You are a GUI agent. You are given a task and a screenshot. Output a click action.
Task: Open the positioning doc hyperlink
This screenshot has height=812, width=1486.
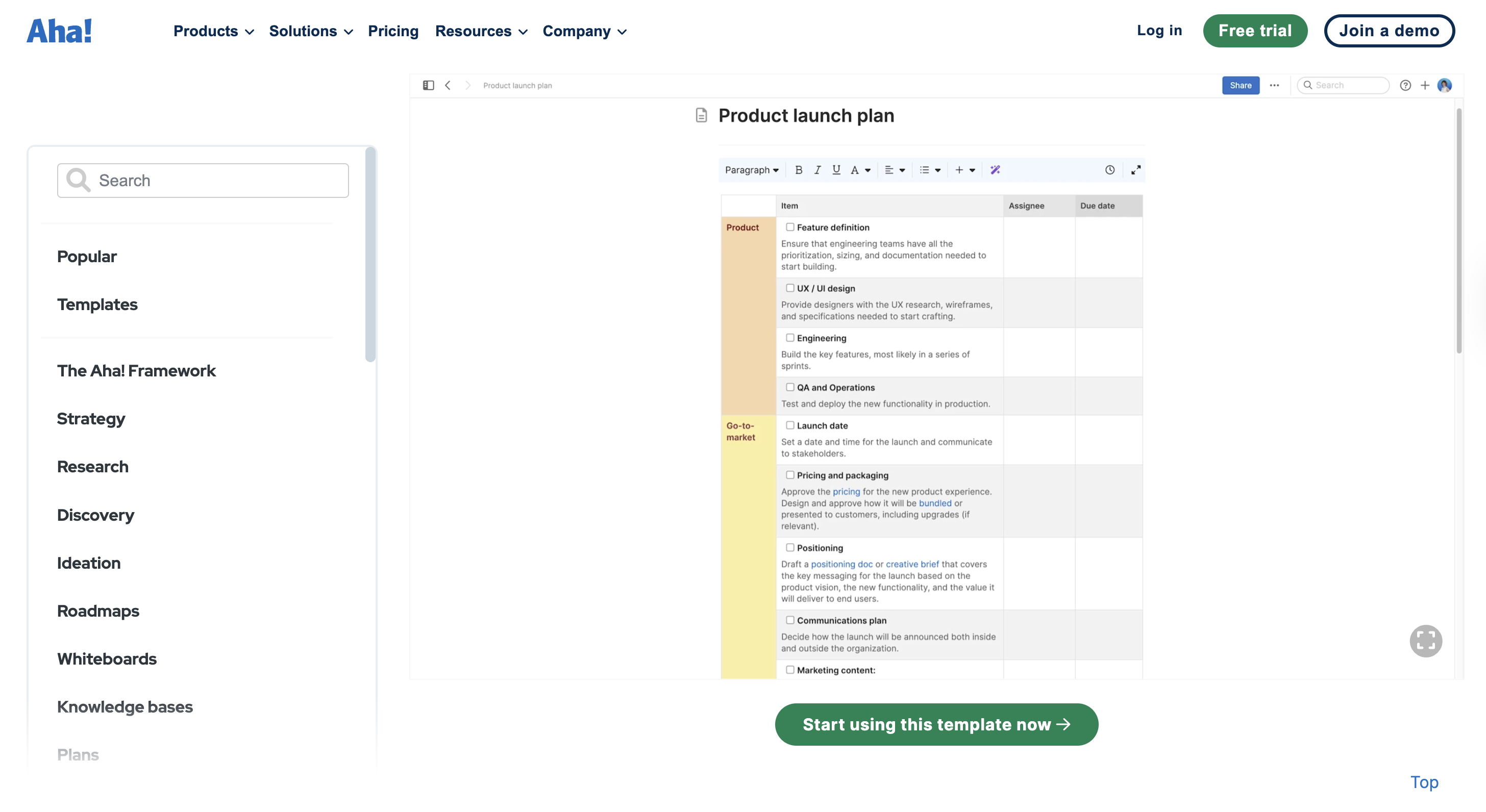pos(841,564)
